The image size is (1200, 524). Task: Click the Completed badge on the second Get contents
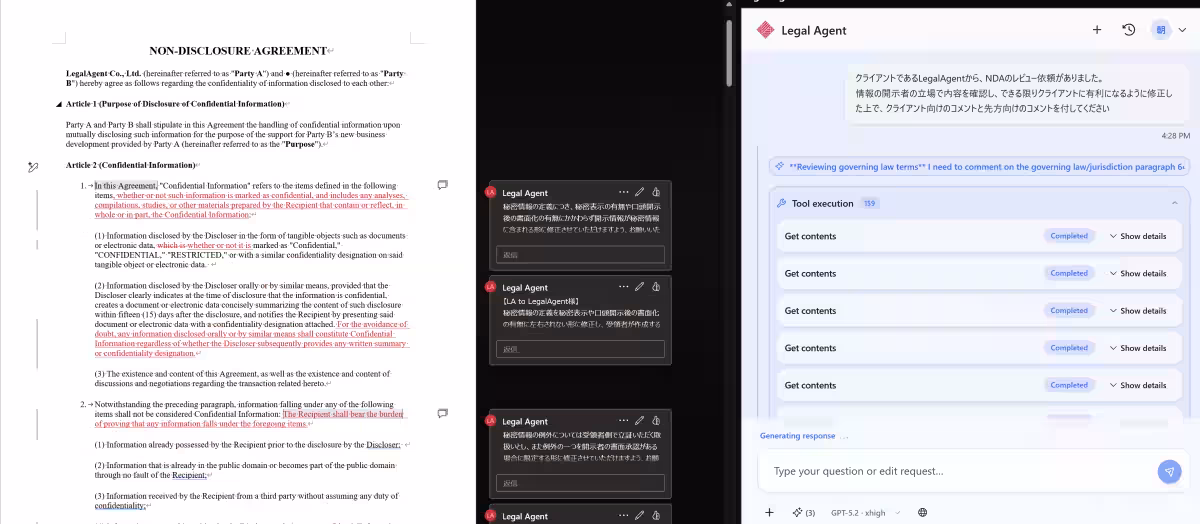coord(1068,273)
